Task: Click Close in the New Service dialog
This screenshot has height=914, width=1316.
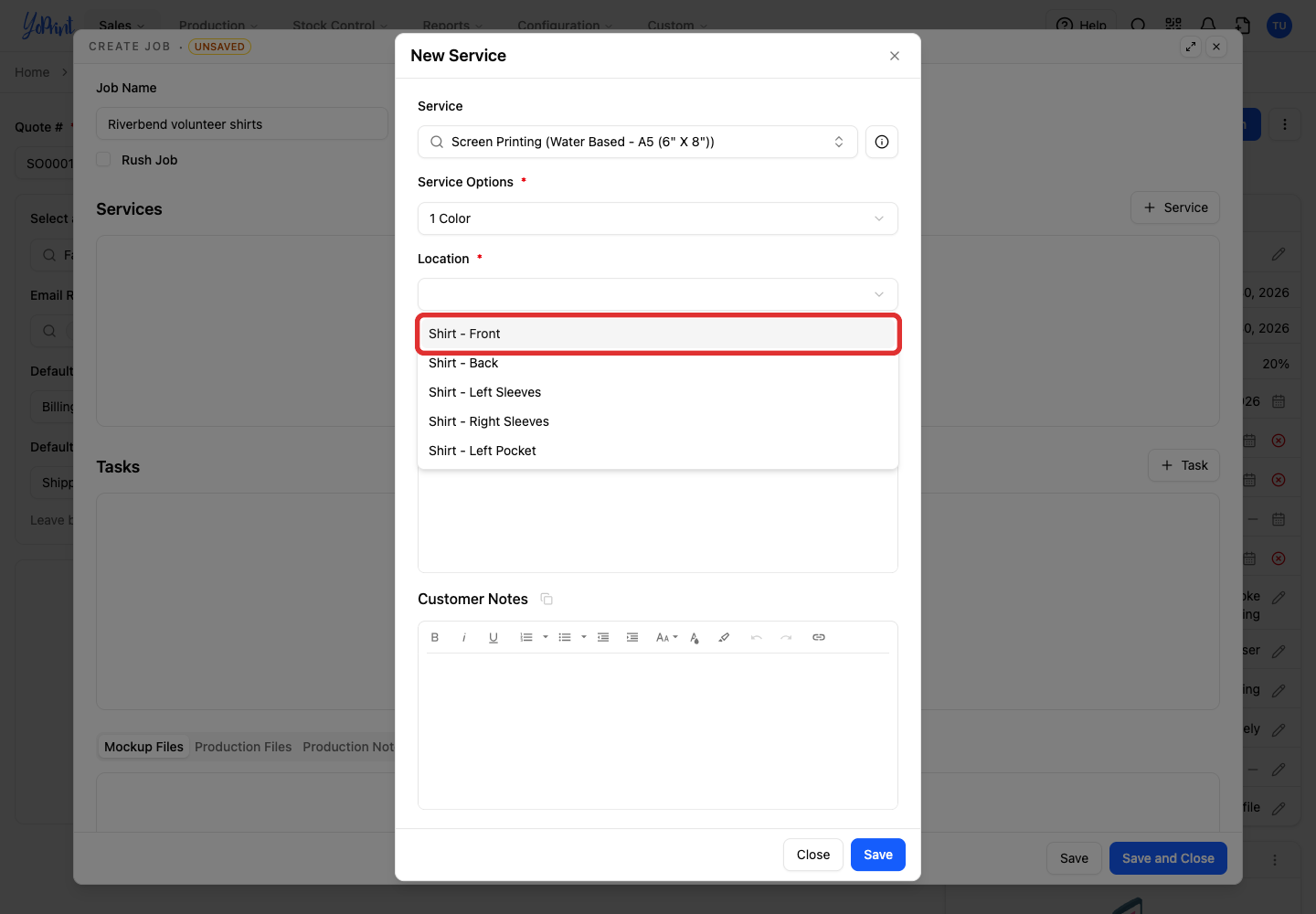Action: pos(813,855)
